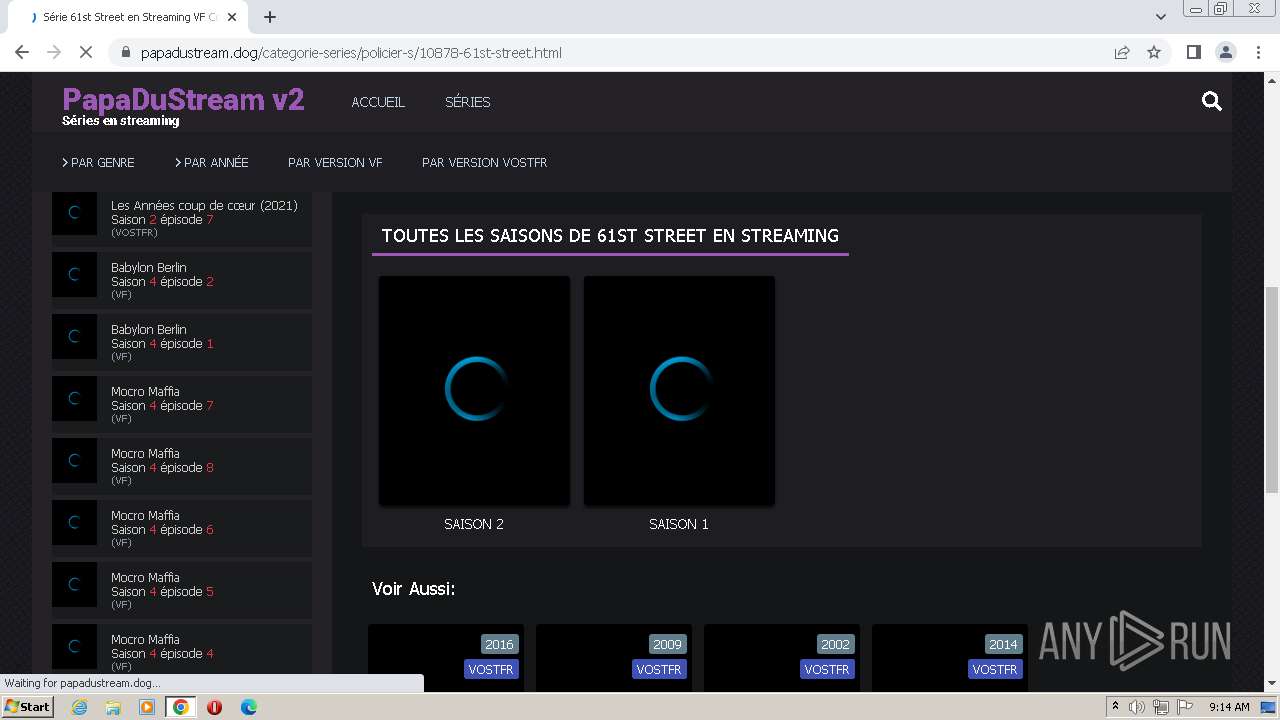Open the browser side panel icon
The image size is (1280, 720).
click(x=1193, y=52)
